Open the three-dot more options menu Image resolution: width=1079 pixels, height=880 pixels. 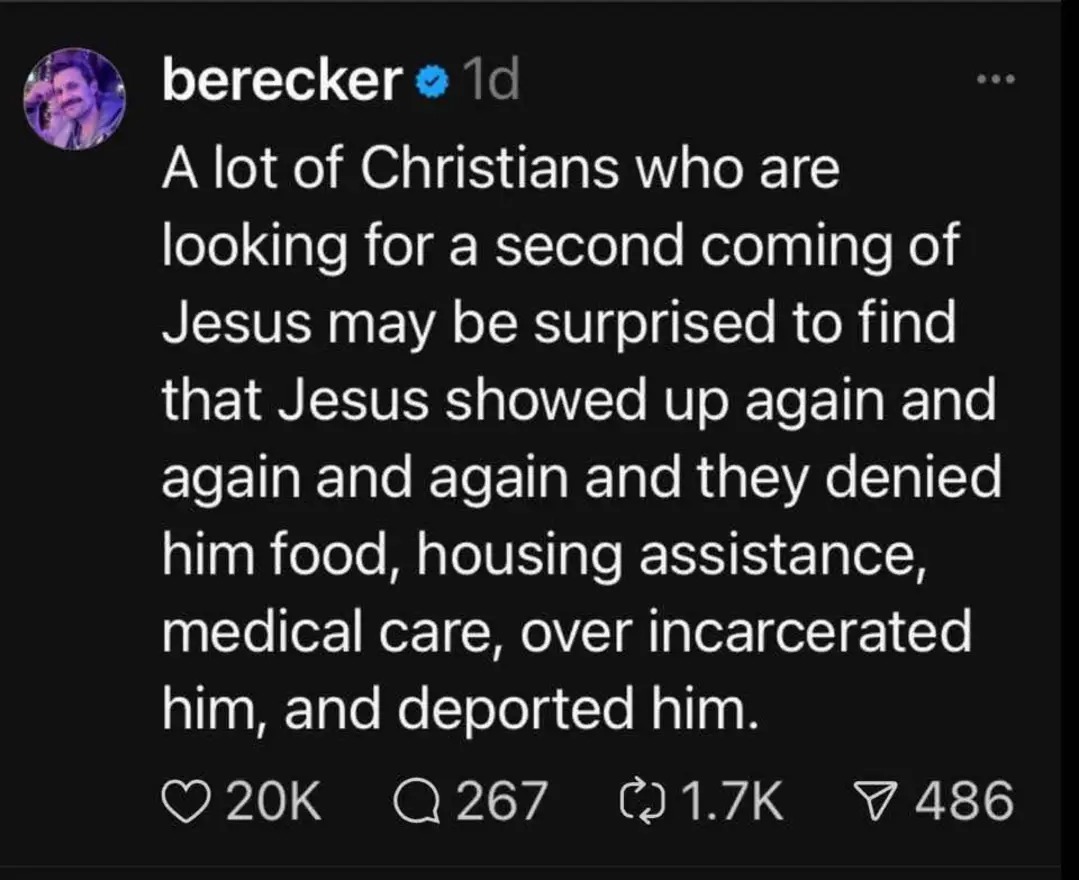click(996, 80)
